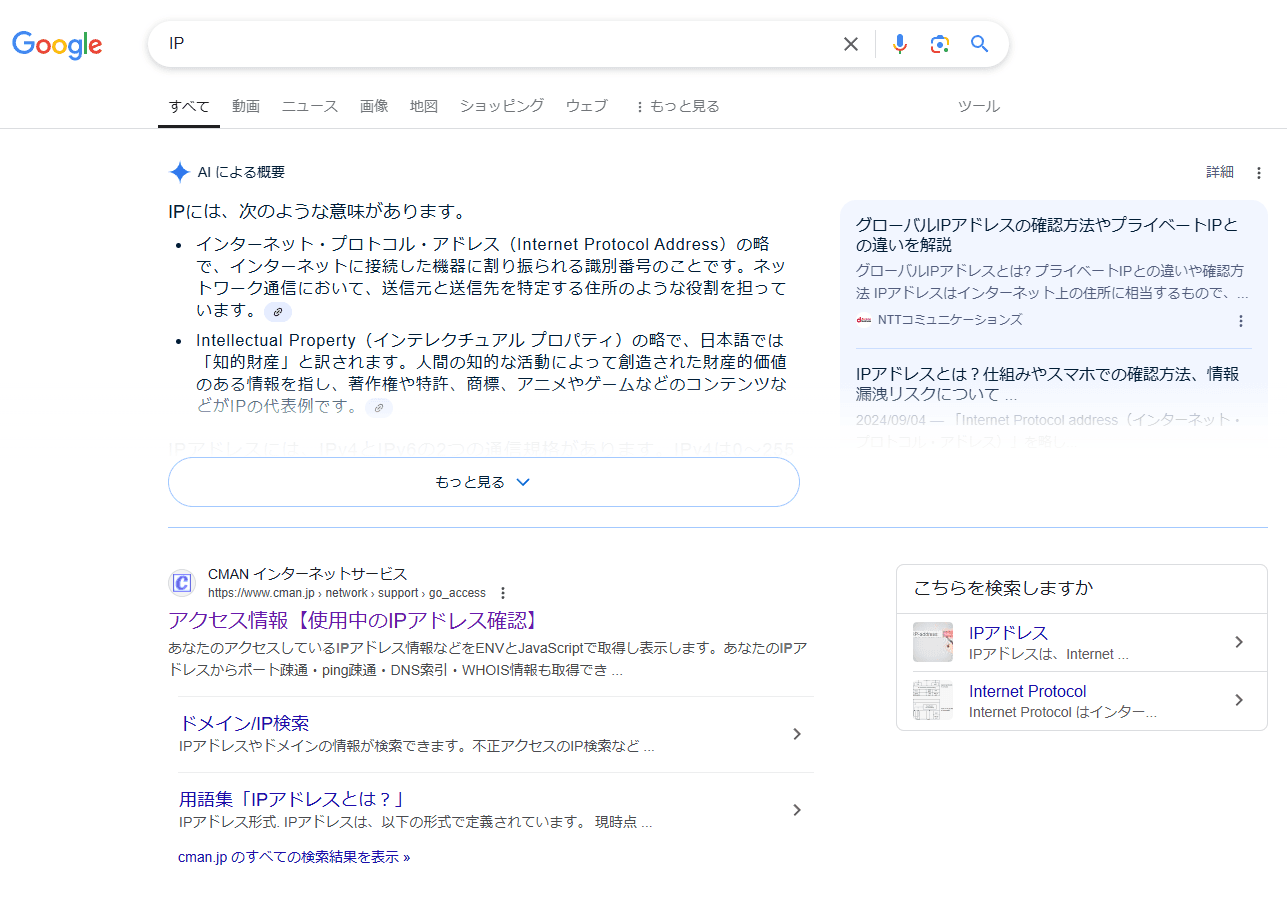The image size is (1287, 898).
Task: Open Google Lens image search icon
Action: pyautogui.click(x=939, y=44)
